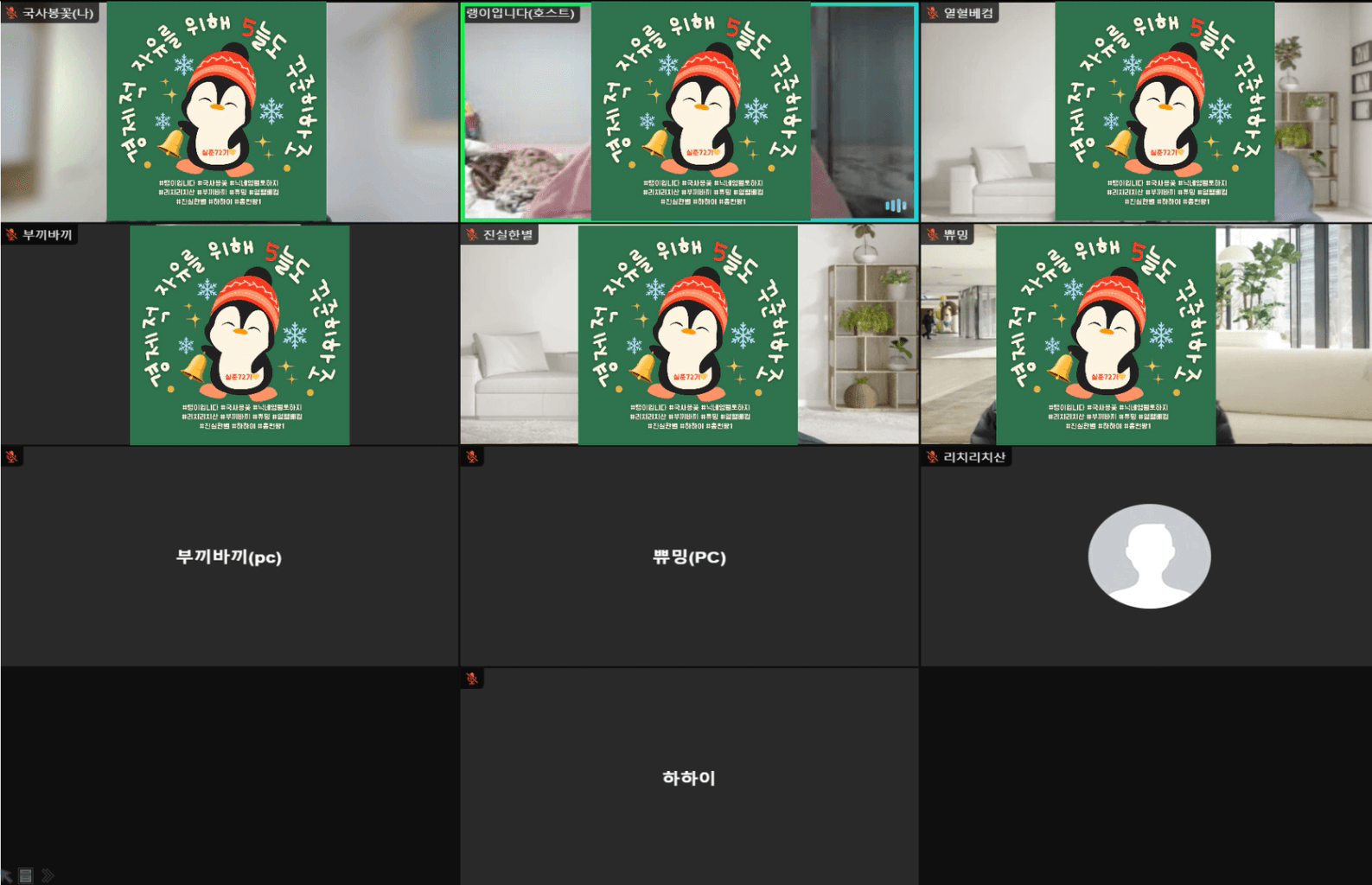This screenshot has width=1372, height=885.
Task: Click the muted mic icon beside 부끼바끼
Action: pyautogui.click(x=12, y=235)
